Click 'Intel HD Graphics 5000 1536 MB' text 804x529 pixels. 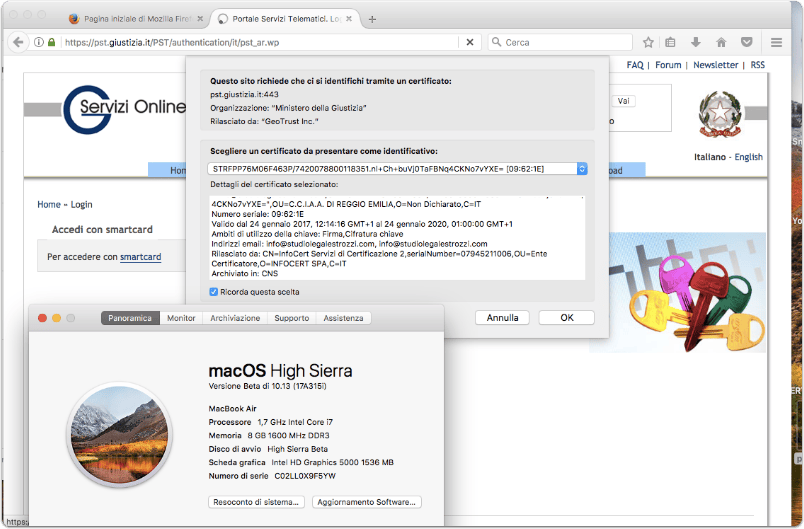point(332,462)
